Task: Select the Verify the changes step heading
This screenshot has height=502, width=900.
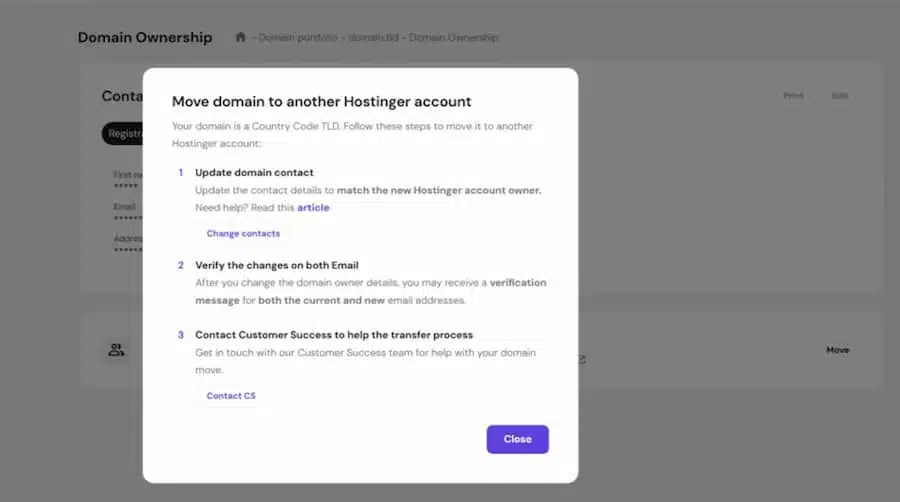Action: (276, 265)
